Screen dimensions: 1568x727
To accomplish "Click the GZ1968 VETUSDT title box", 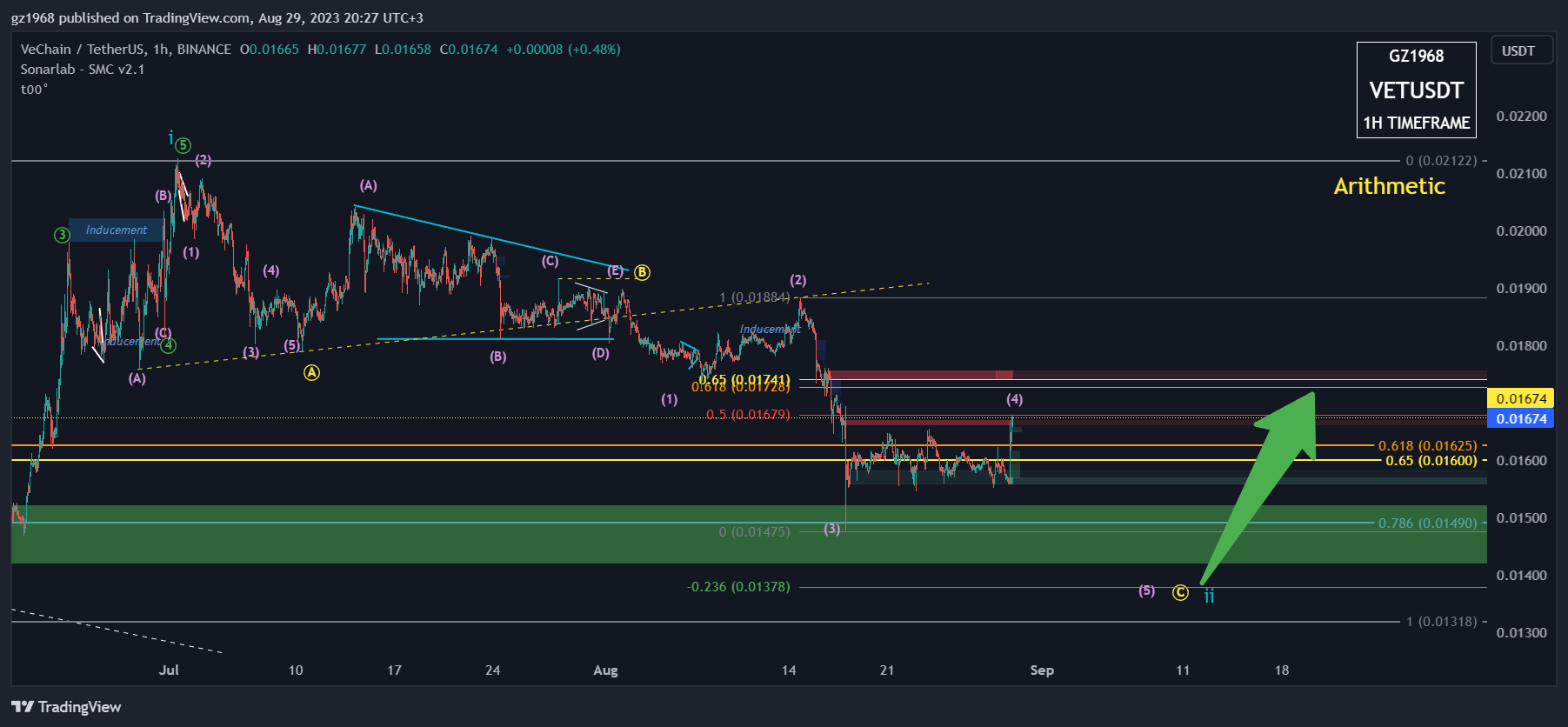I will (x=1416, y=90).
